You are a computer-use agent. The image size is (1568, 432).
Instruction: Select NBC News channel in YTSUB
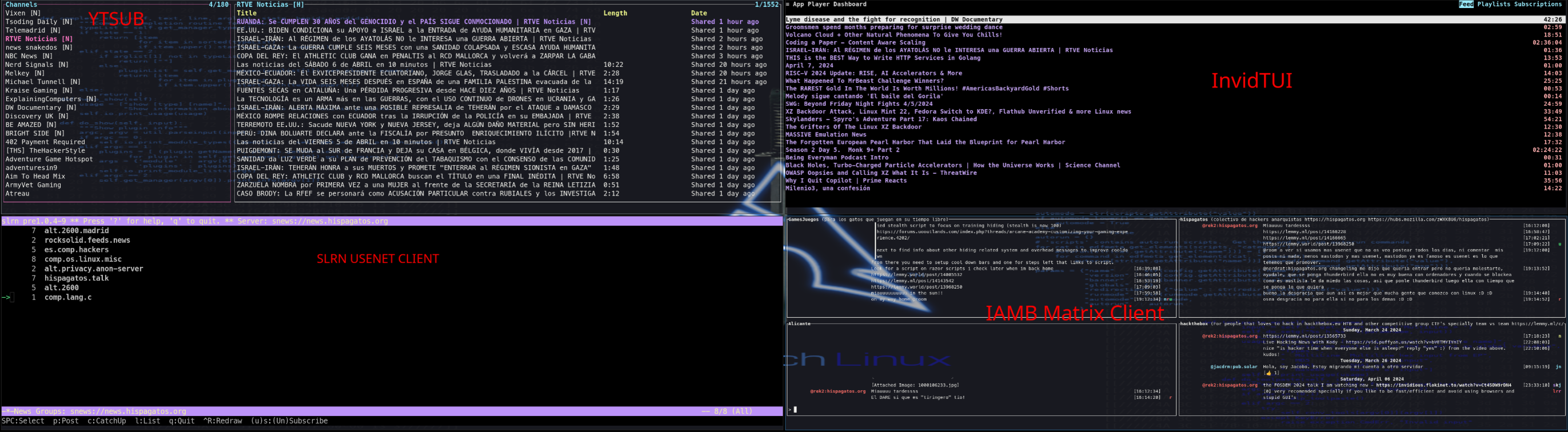click(x=29, y=56)
